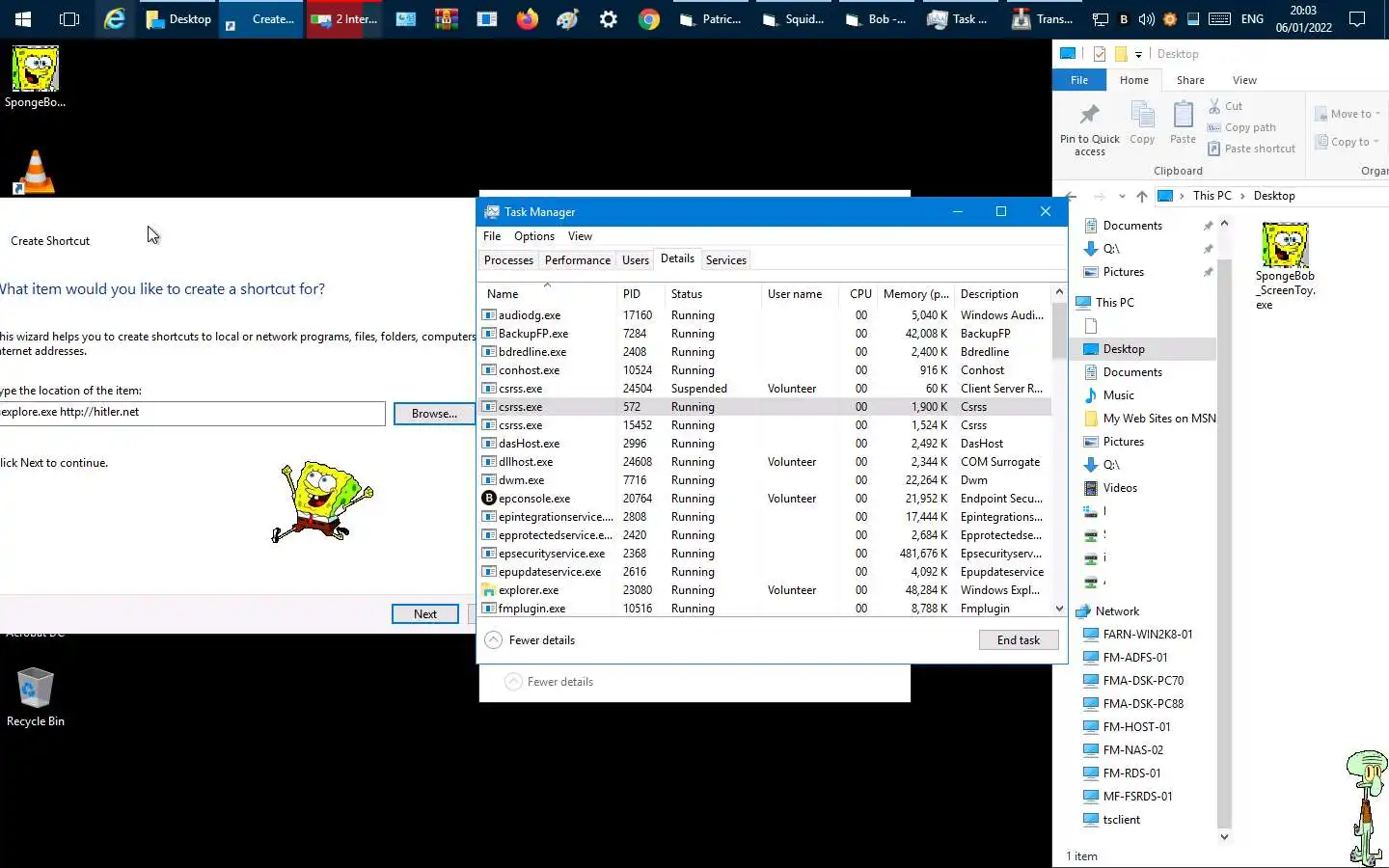Select epconsole.exe process row
Viewport: 1389px width, 868px height.
[764, 499]
